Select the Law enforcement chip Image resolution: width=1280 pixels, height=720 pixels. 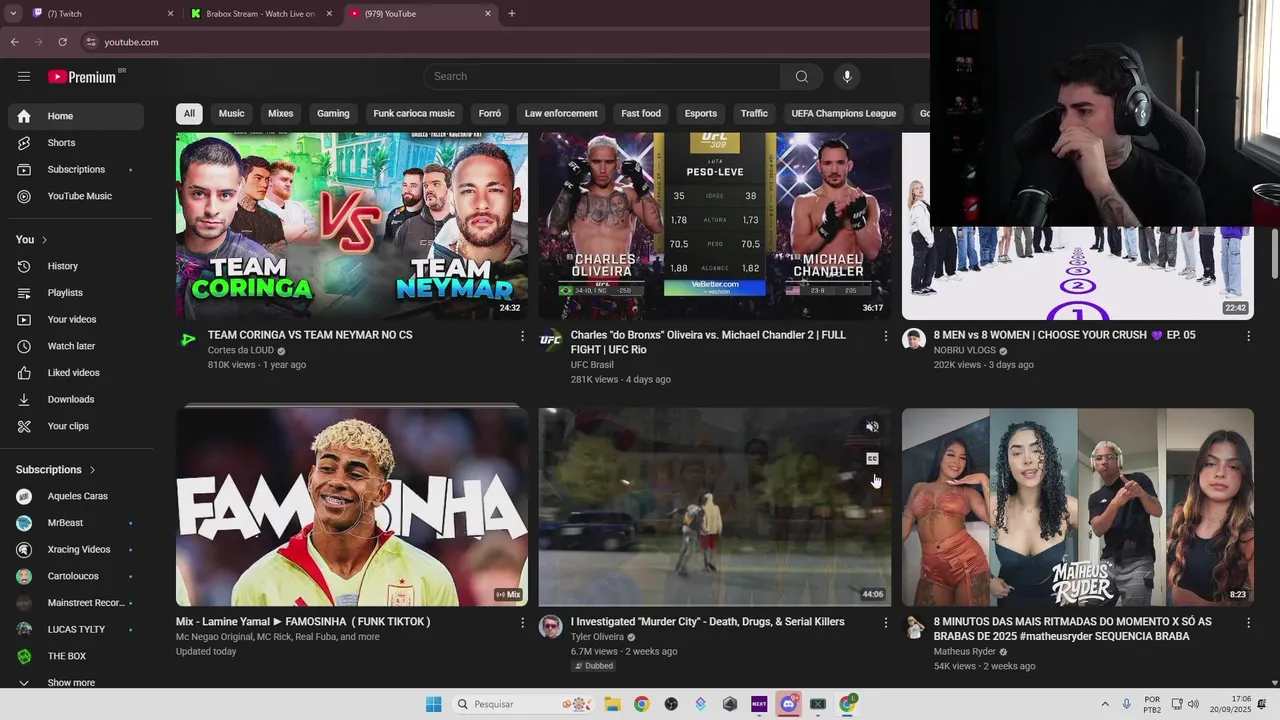(561, 114)
